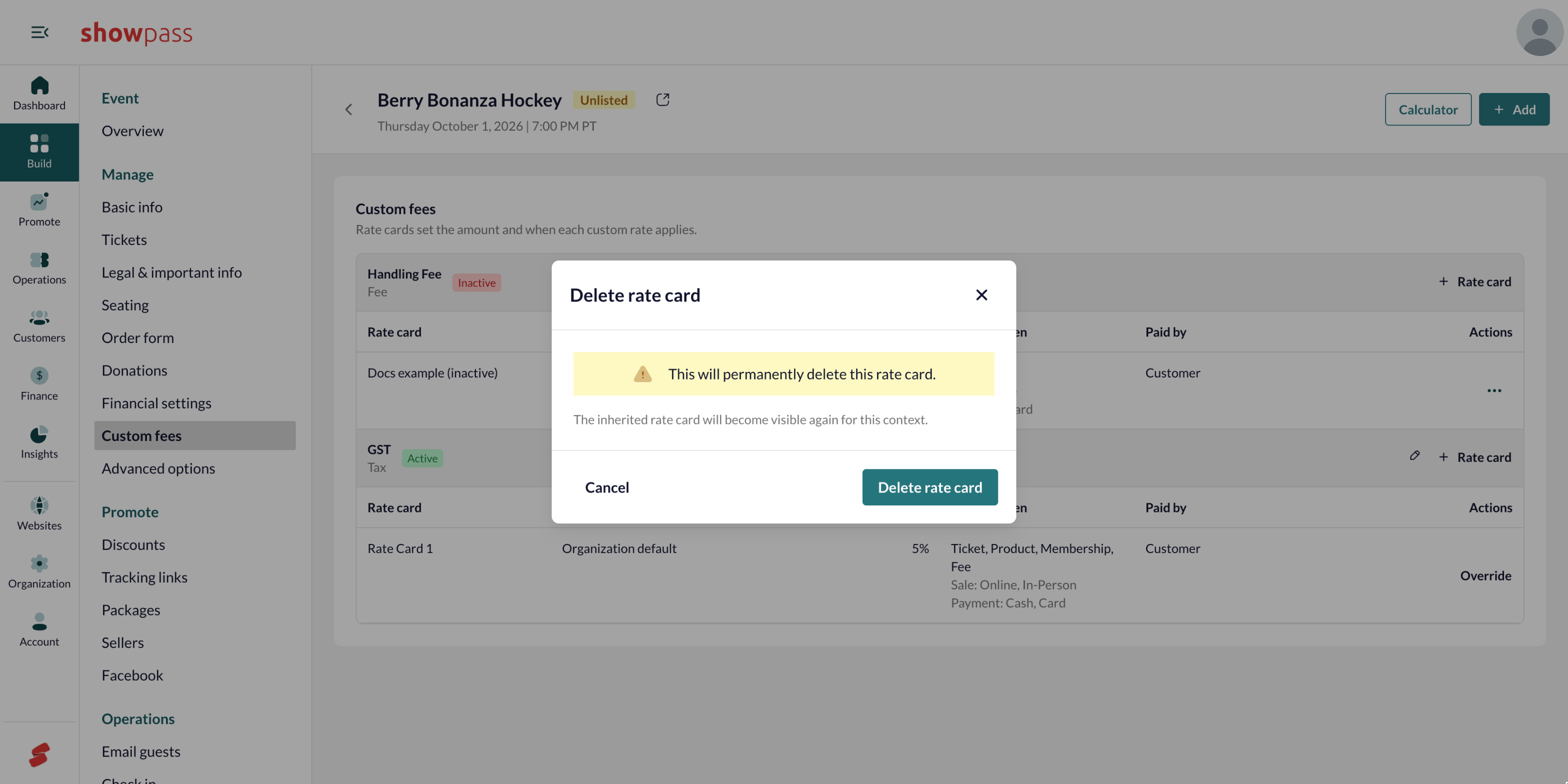Viewport: 1568px width, 784px height.
Task: Open the Calculator button
Action: coord(1427,109)
